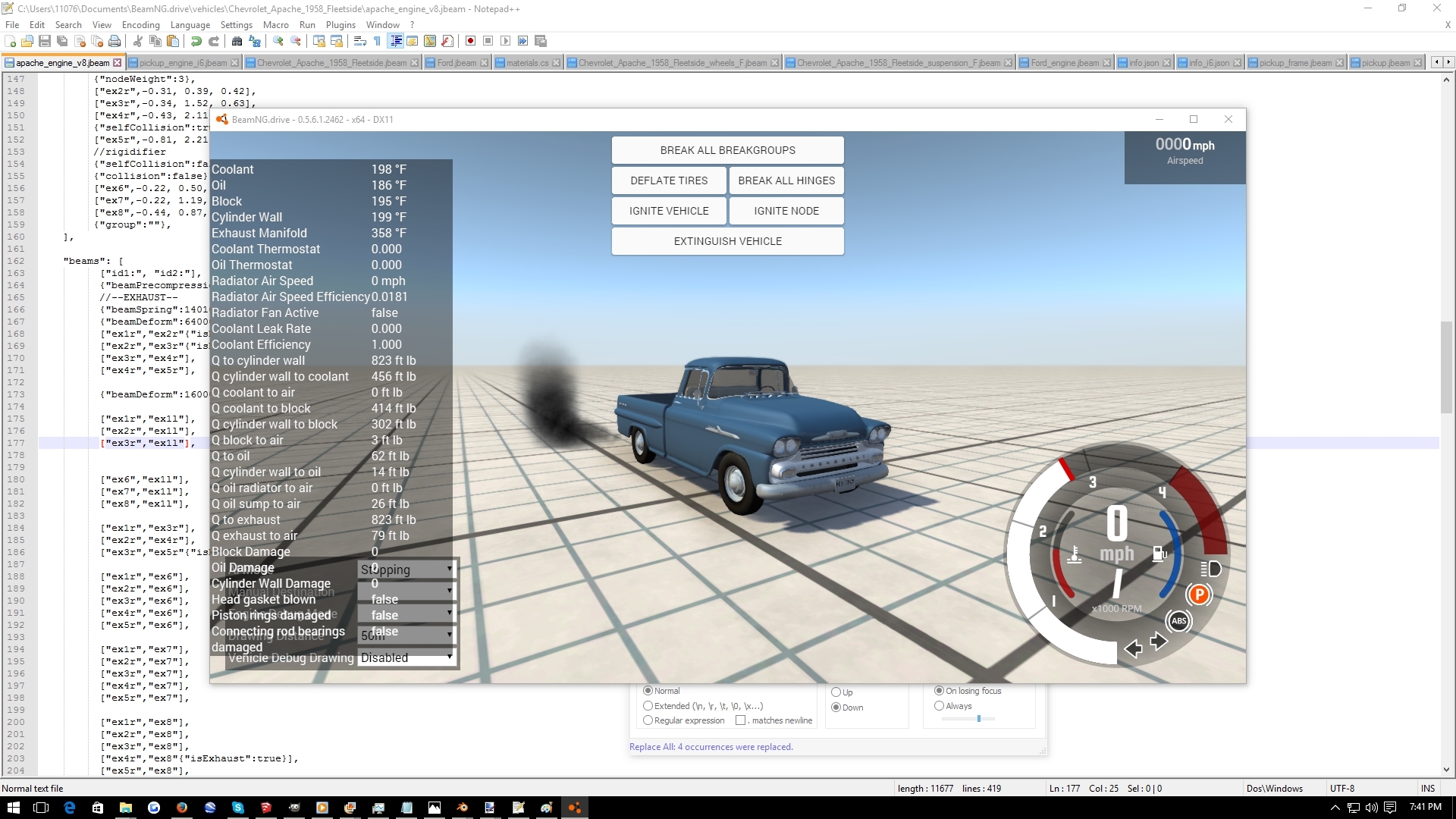Open Blender from the taskbar
Screen dimensions: 1456x819
coord(463,808)
